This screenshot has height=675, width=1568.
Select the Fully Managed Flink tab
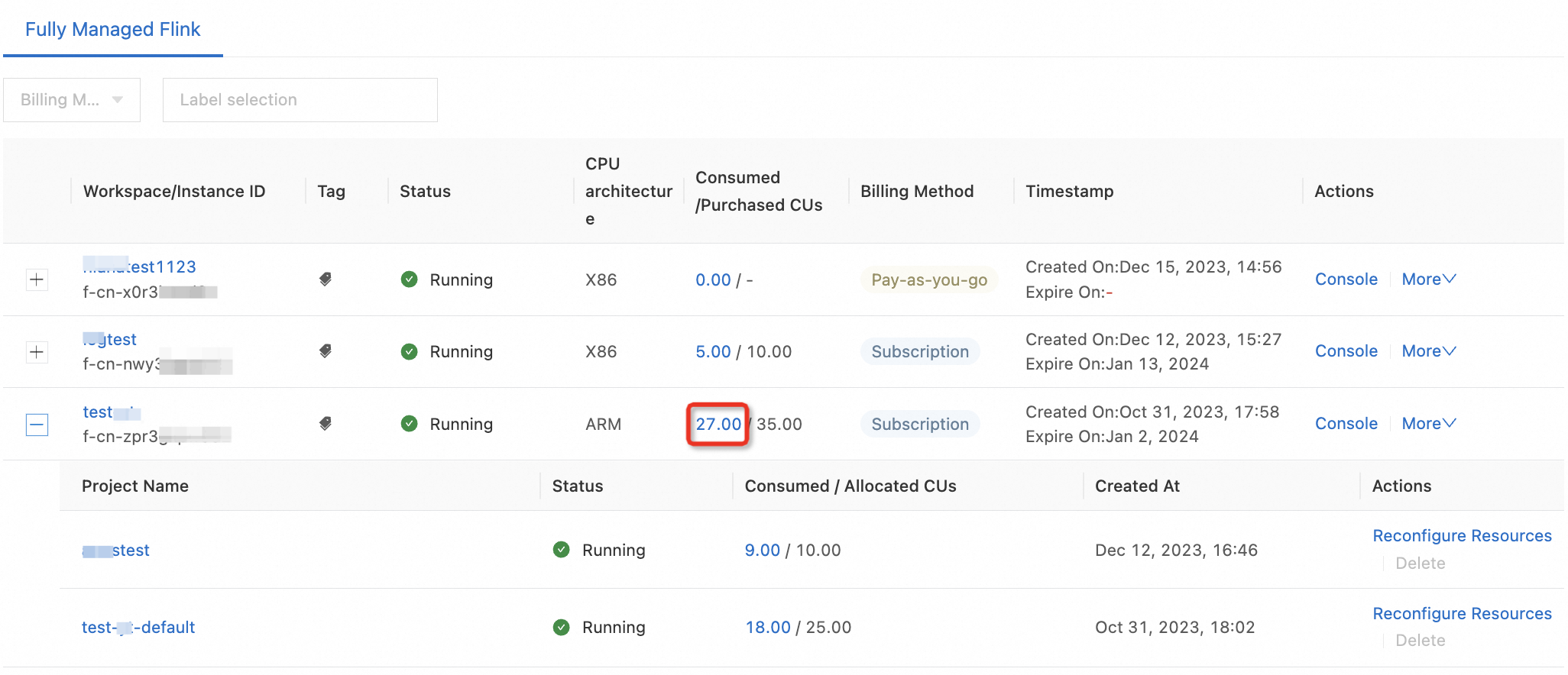pyautogui.click(x=112, y=30)
